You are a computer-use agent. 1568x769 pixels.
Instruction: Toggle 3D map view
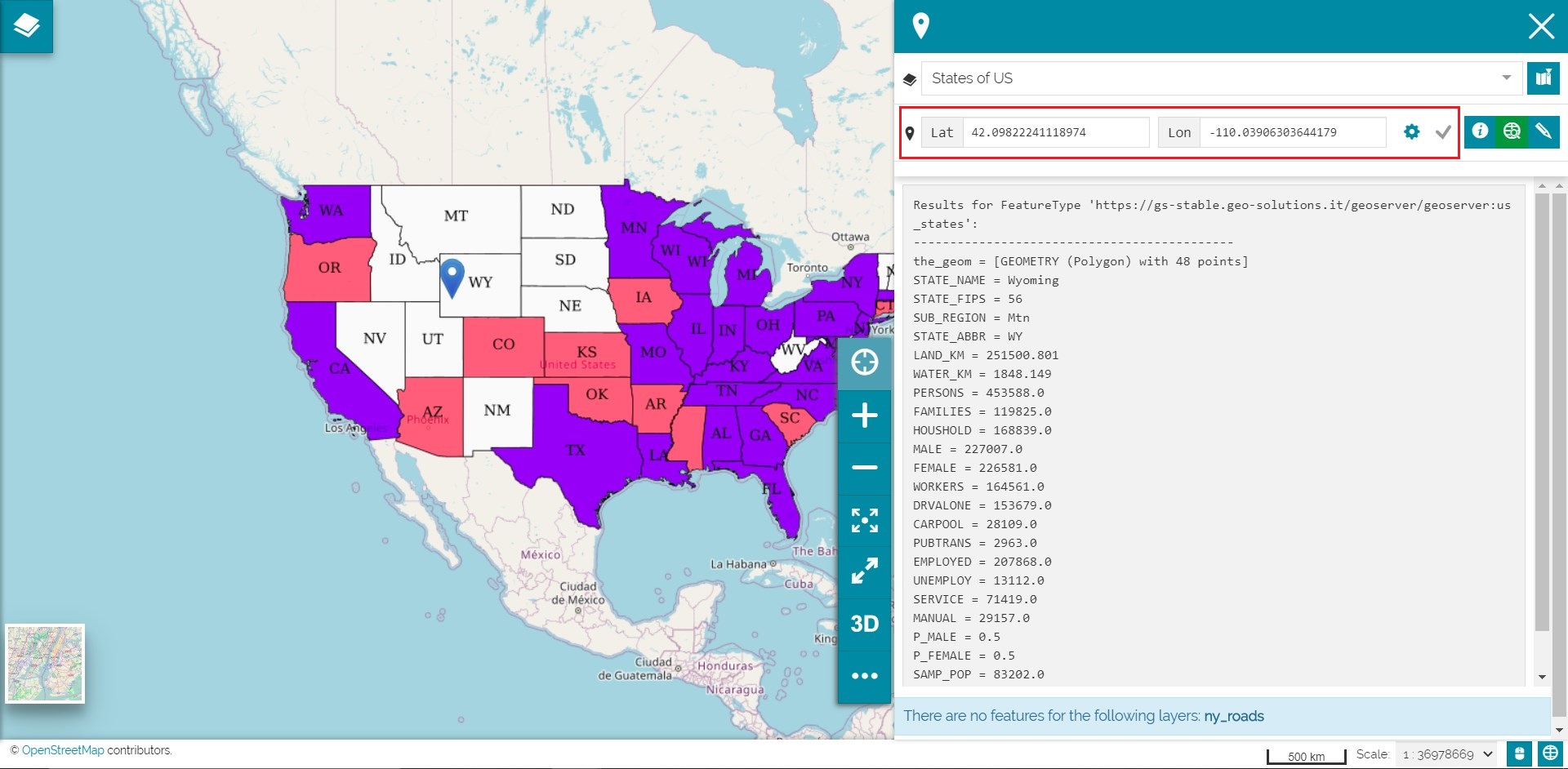click(864, 624)
